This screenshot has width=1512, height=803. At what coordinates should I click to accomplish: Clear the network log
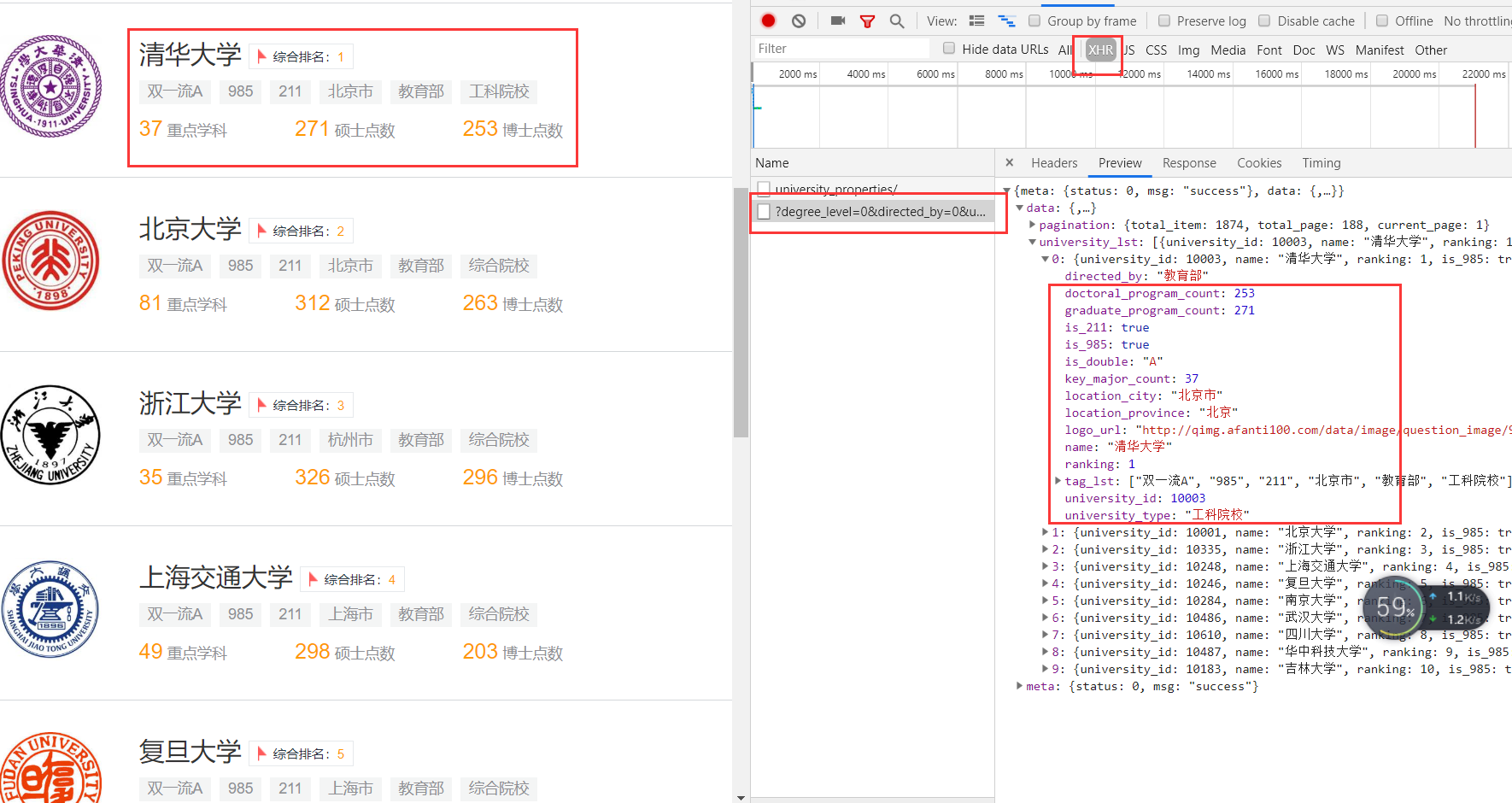pos(799,21)
